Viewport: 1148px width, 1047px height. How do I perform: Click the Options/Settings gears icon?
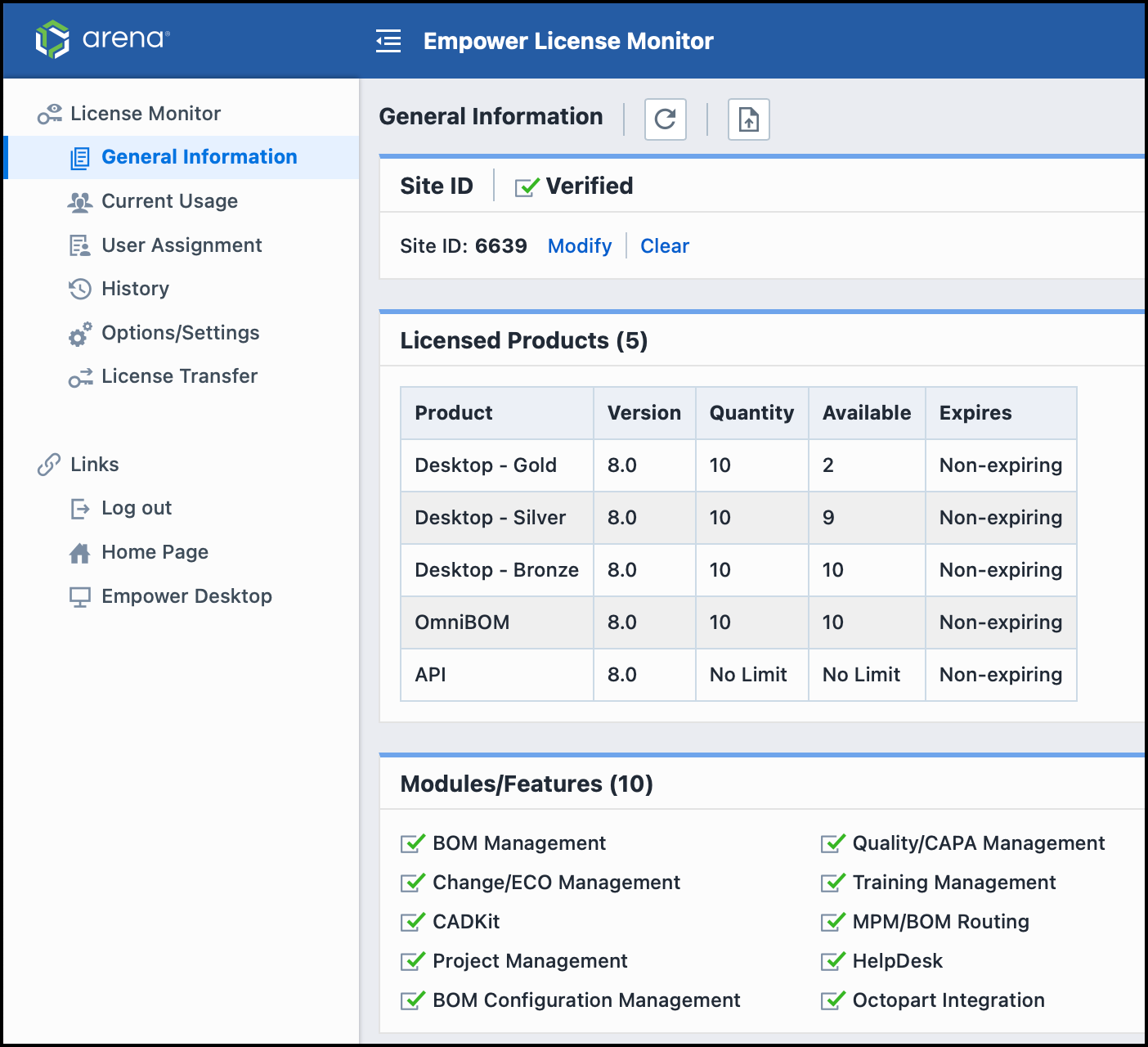79,334
